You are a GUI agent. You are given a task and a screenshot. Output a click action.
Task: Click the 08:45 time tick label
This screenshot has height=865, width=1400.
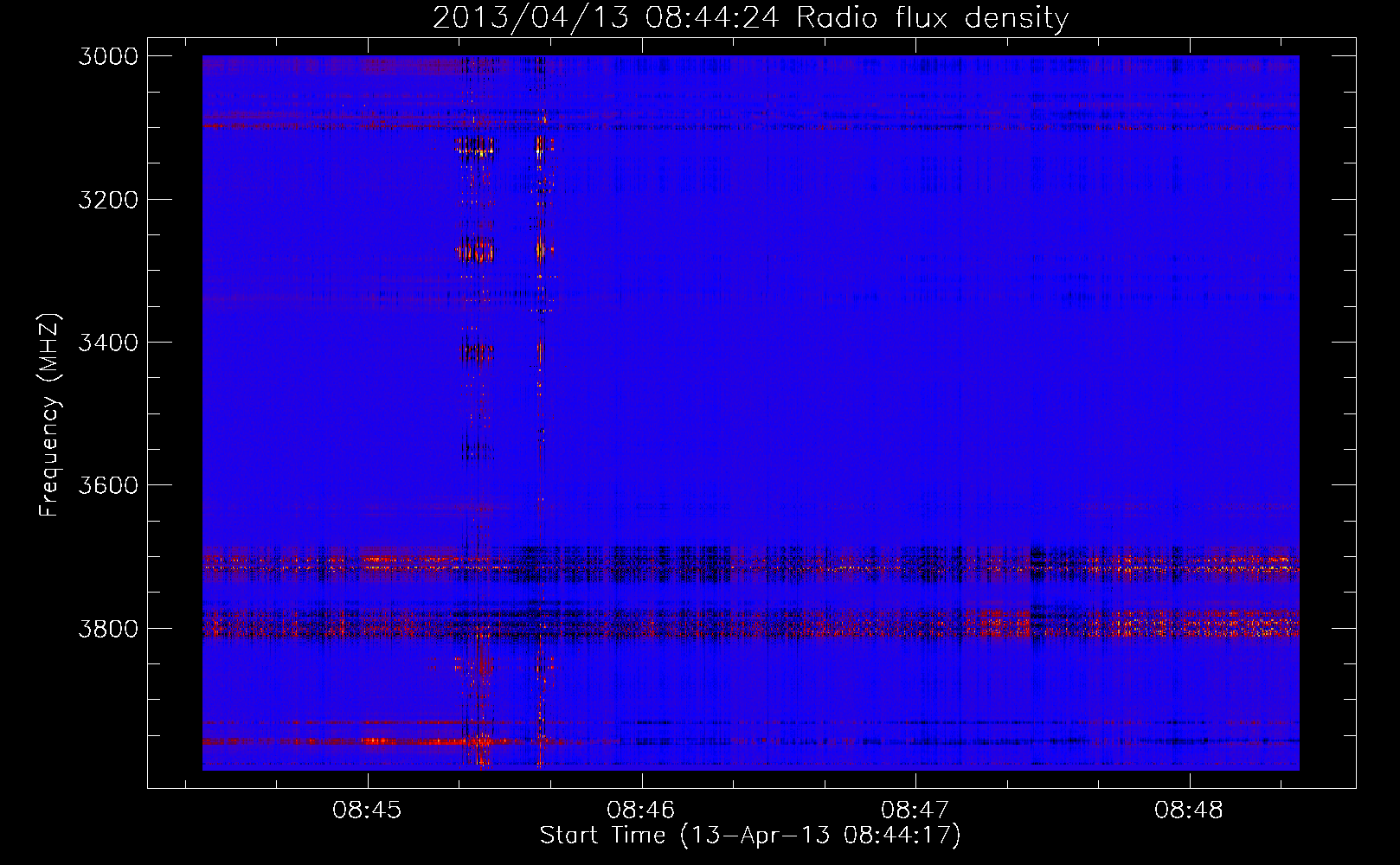368,810
